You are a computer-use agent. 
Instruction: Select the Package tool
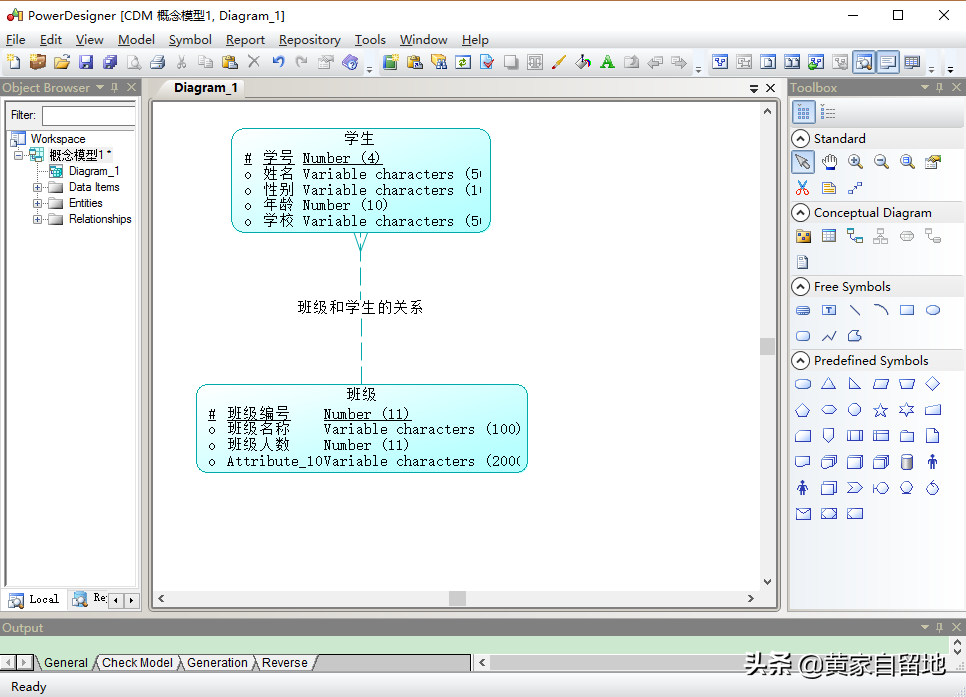point(802,237)
